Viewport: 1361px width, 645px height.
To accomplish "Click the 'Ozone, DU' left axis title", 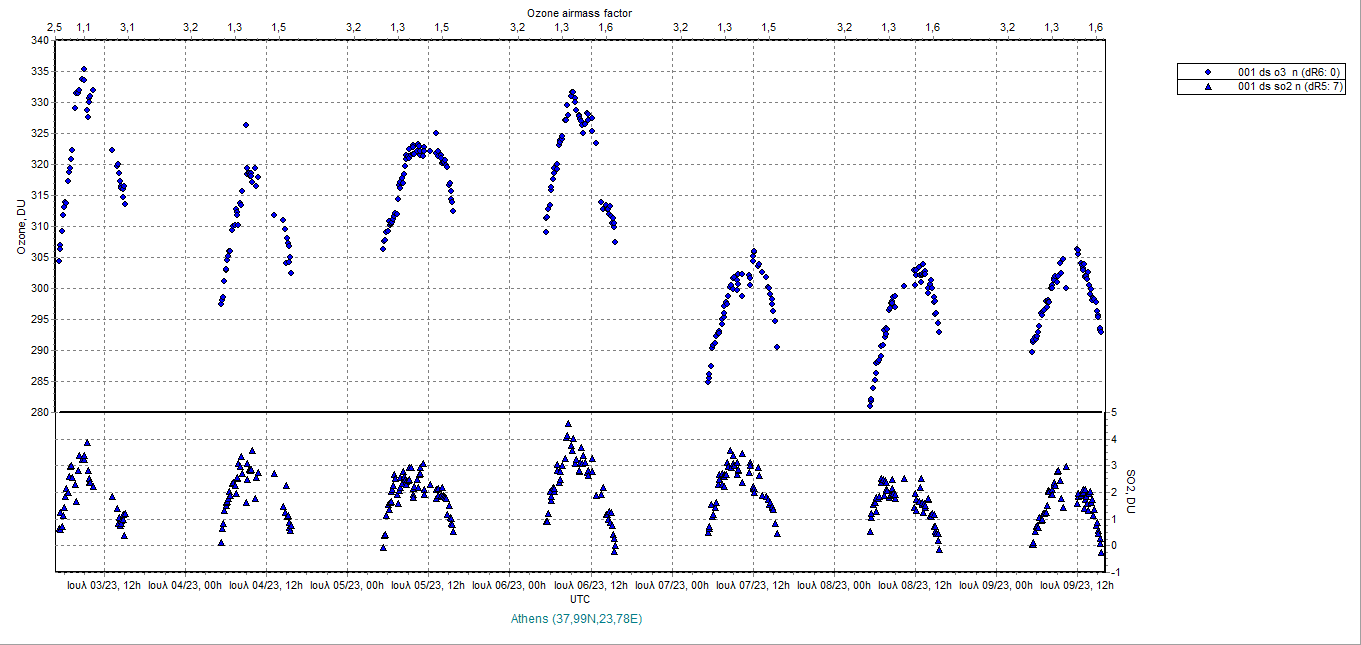I will point(20,227).
